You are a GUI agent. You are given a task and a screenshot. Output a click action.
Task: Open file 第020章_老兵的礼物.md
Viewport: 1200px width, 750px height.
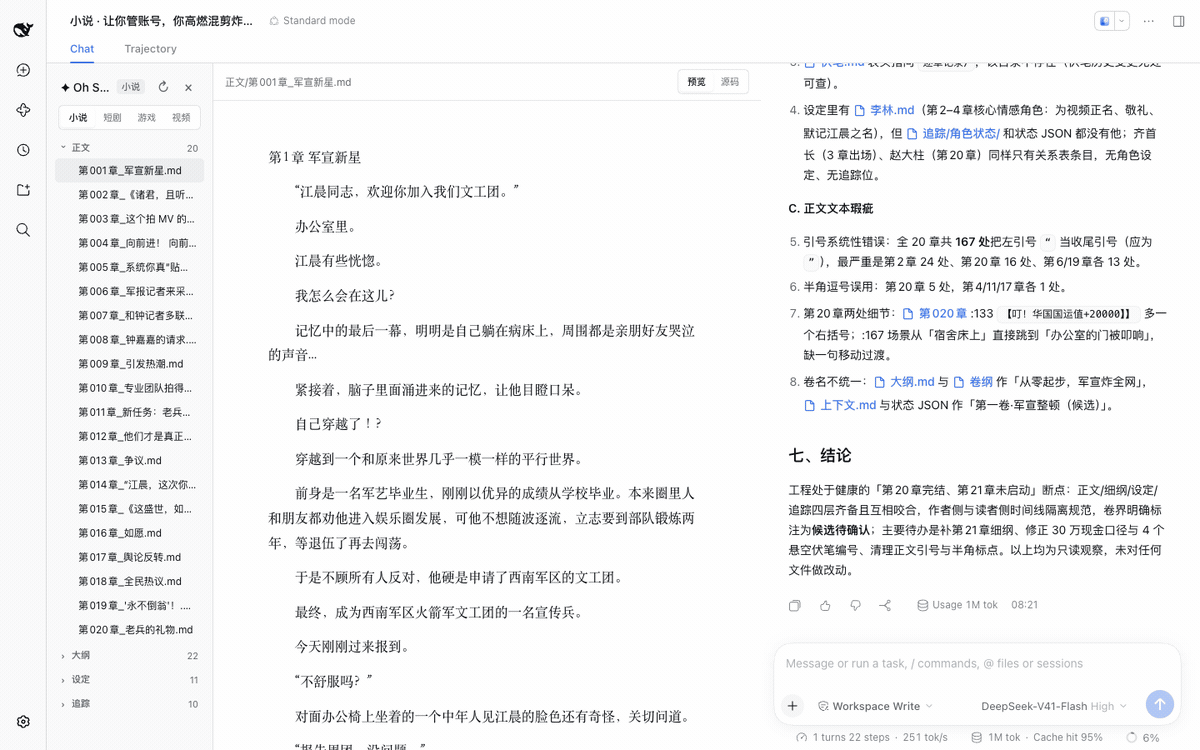pyautogui.click(x=130, y=630)
